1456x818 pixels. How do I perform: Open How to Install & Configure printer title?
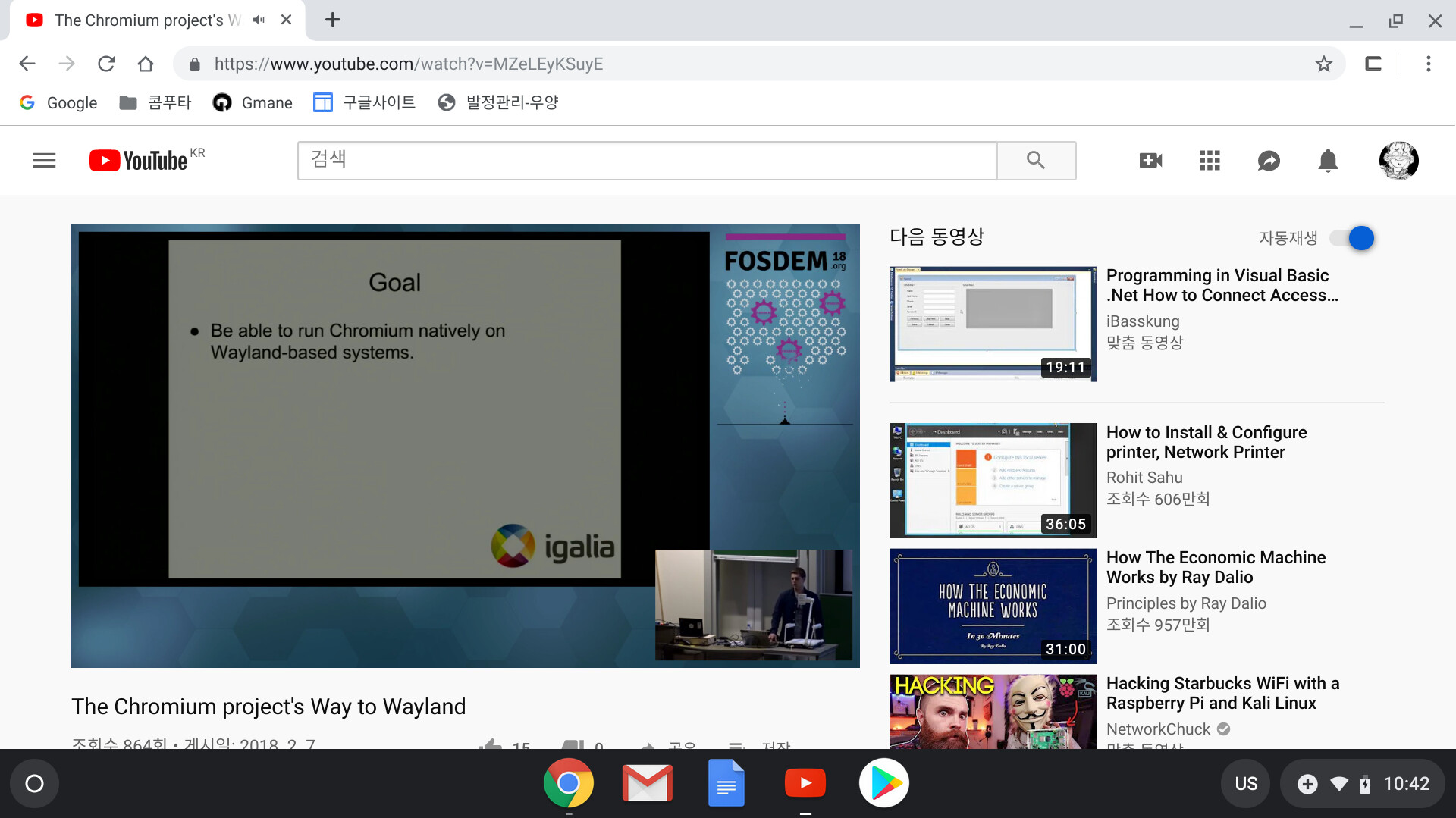click(1207, 442)
